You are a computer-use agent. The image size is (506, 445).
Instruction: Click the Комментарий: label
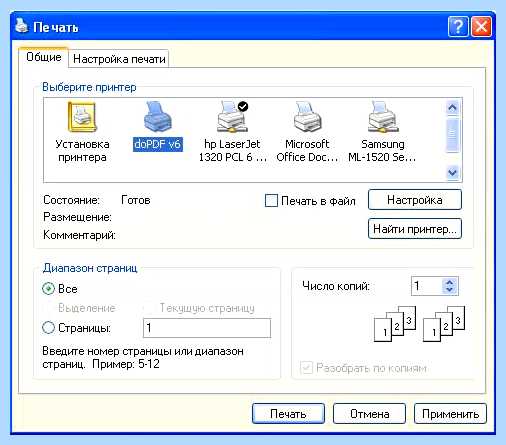click(x=79, y=235)
